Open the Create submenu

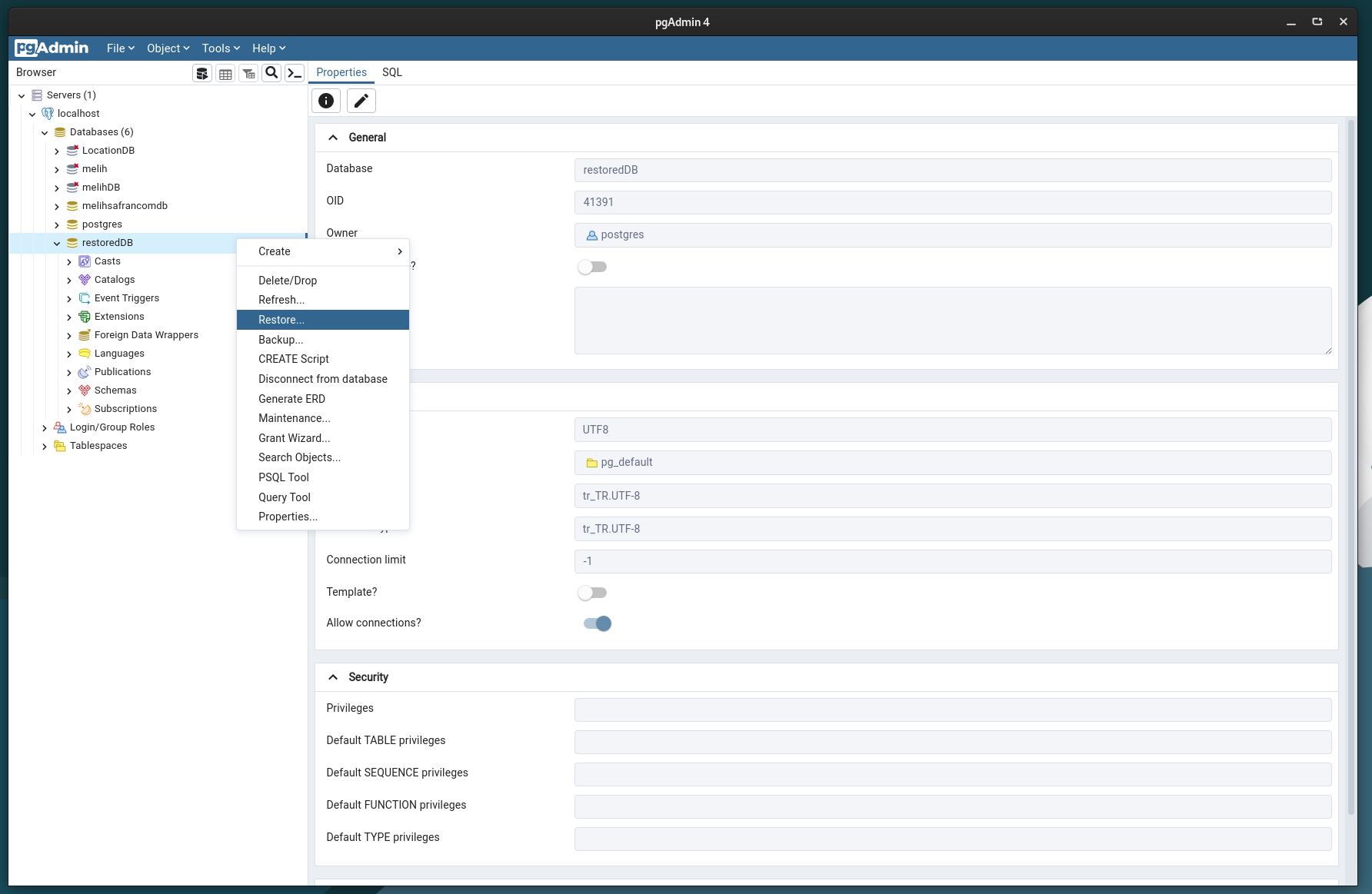click(x=323, y=251)
